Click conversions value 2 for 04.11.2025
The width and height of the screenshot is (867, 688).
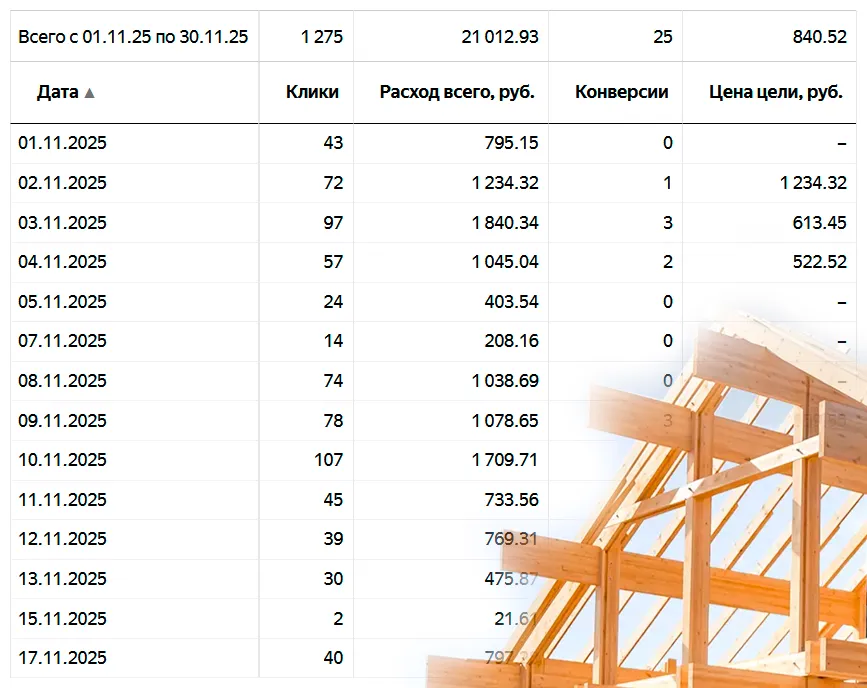click(667, 262)
